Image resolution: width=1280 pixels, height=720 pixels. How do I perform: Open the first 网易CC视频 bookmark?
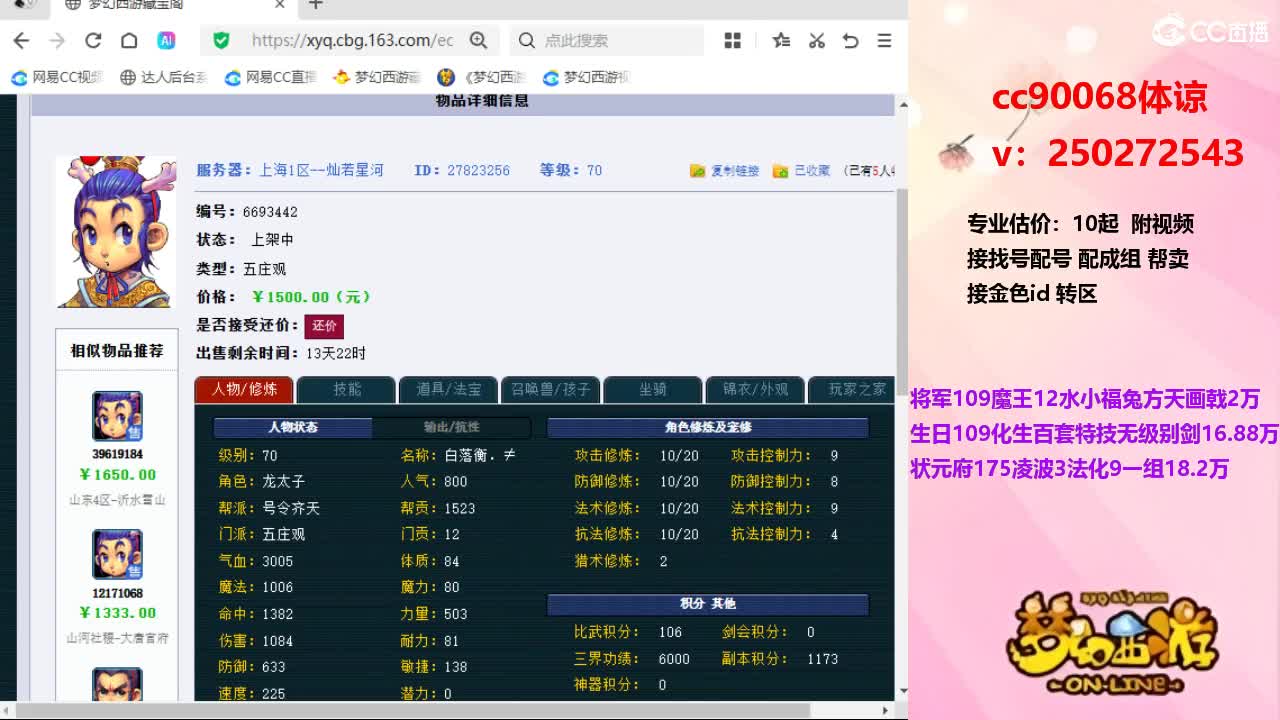pos(57,77)
